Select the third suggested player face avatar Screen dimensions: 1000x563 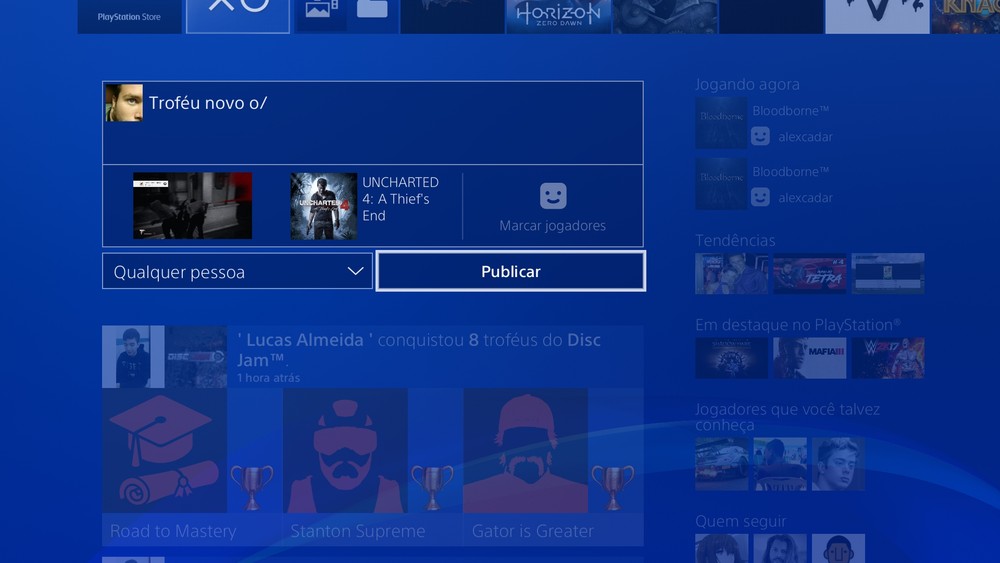pos(839,464)
